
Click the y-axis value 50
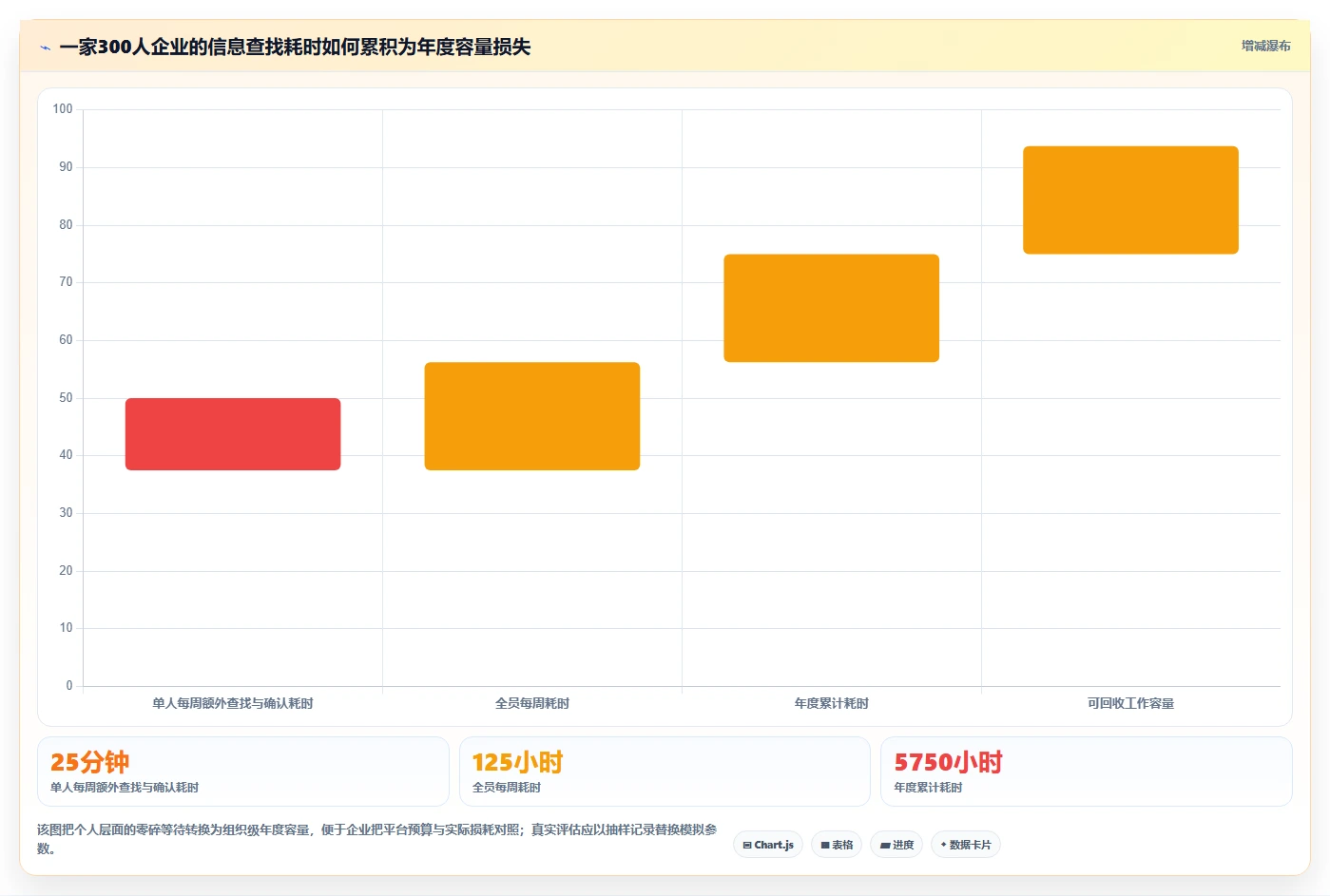pyautogui.click(x=66, y=397)
